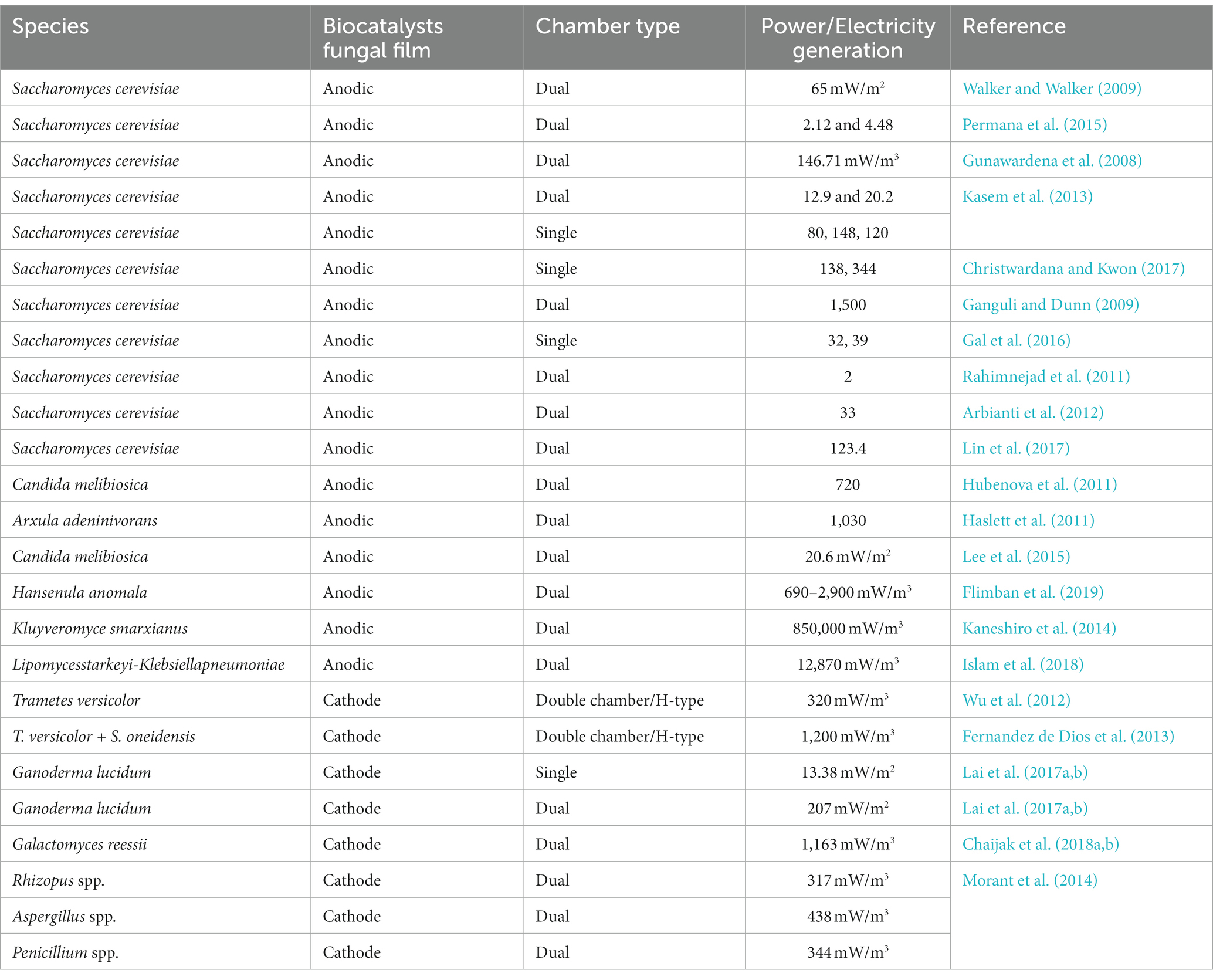The image size is (1213, 980).
Task: Select the 438 mW/m³ value
Action: (848, 917)
